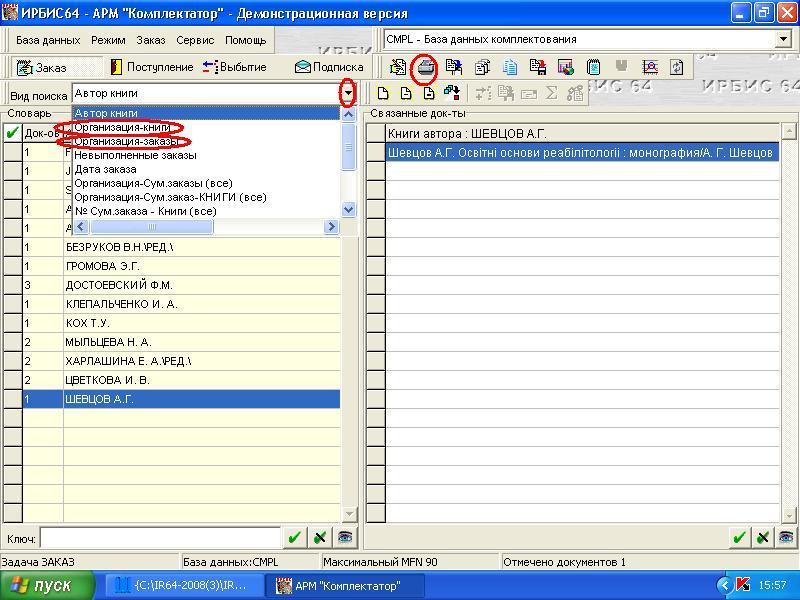Click the Заказ mode button
Screen dimensions: 800x600
(42, 67)
